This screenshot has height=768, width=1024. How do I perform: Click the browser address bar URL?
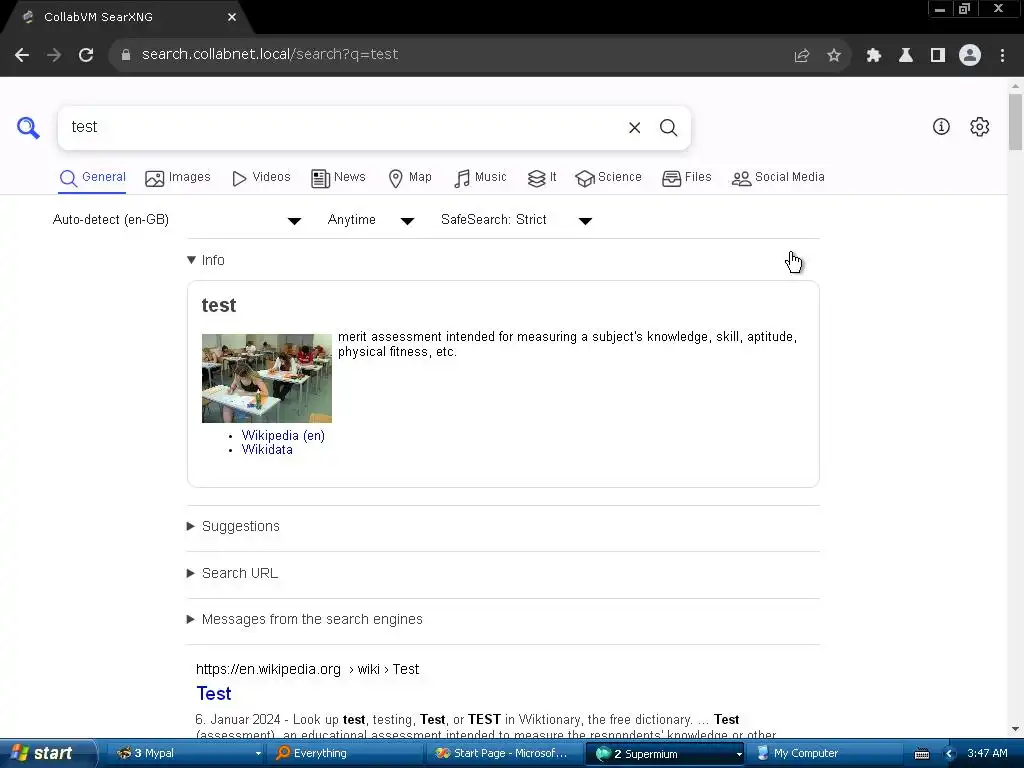click(270, 55)
